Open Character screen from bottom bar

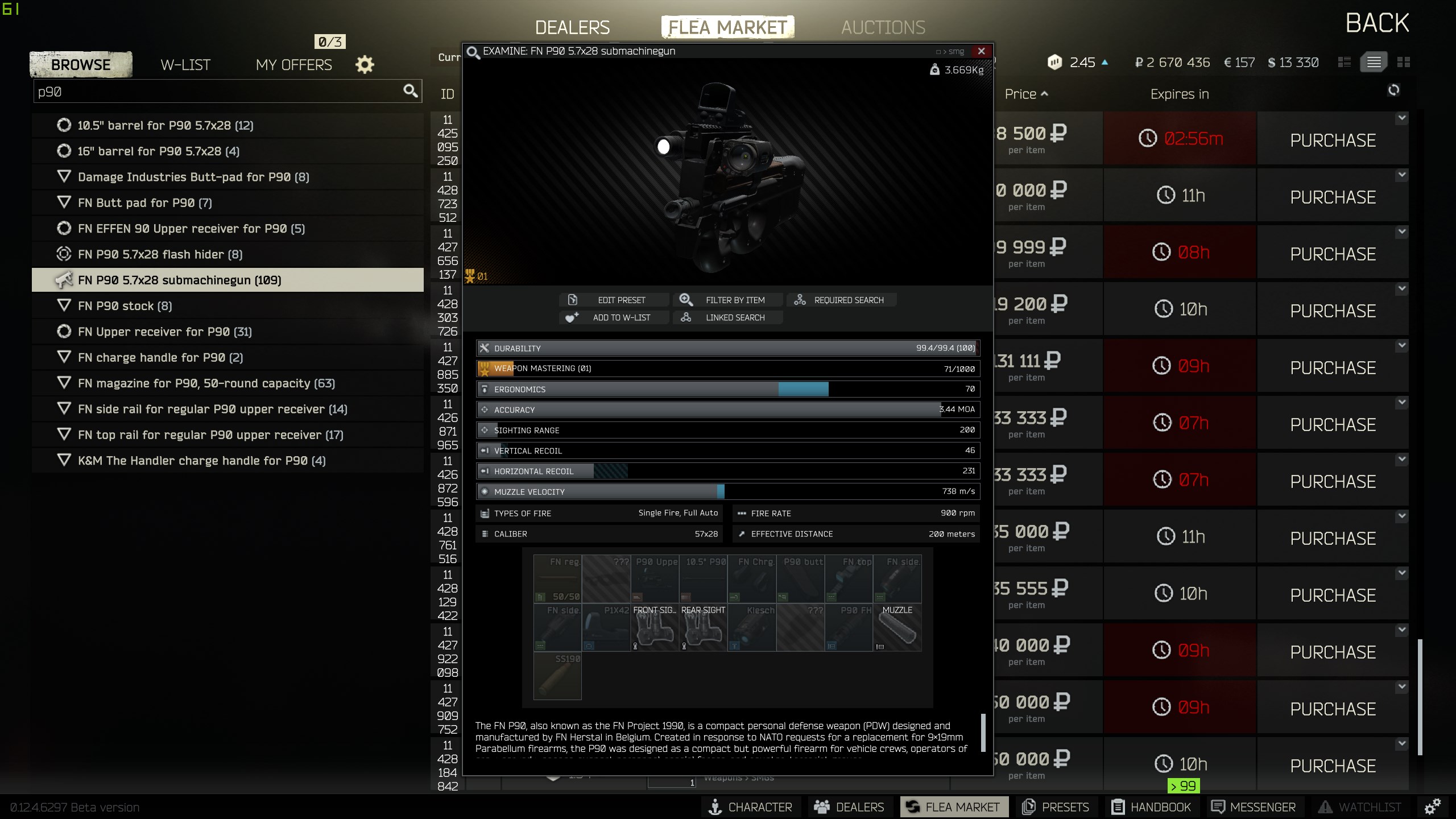pos(750,806)
